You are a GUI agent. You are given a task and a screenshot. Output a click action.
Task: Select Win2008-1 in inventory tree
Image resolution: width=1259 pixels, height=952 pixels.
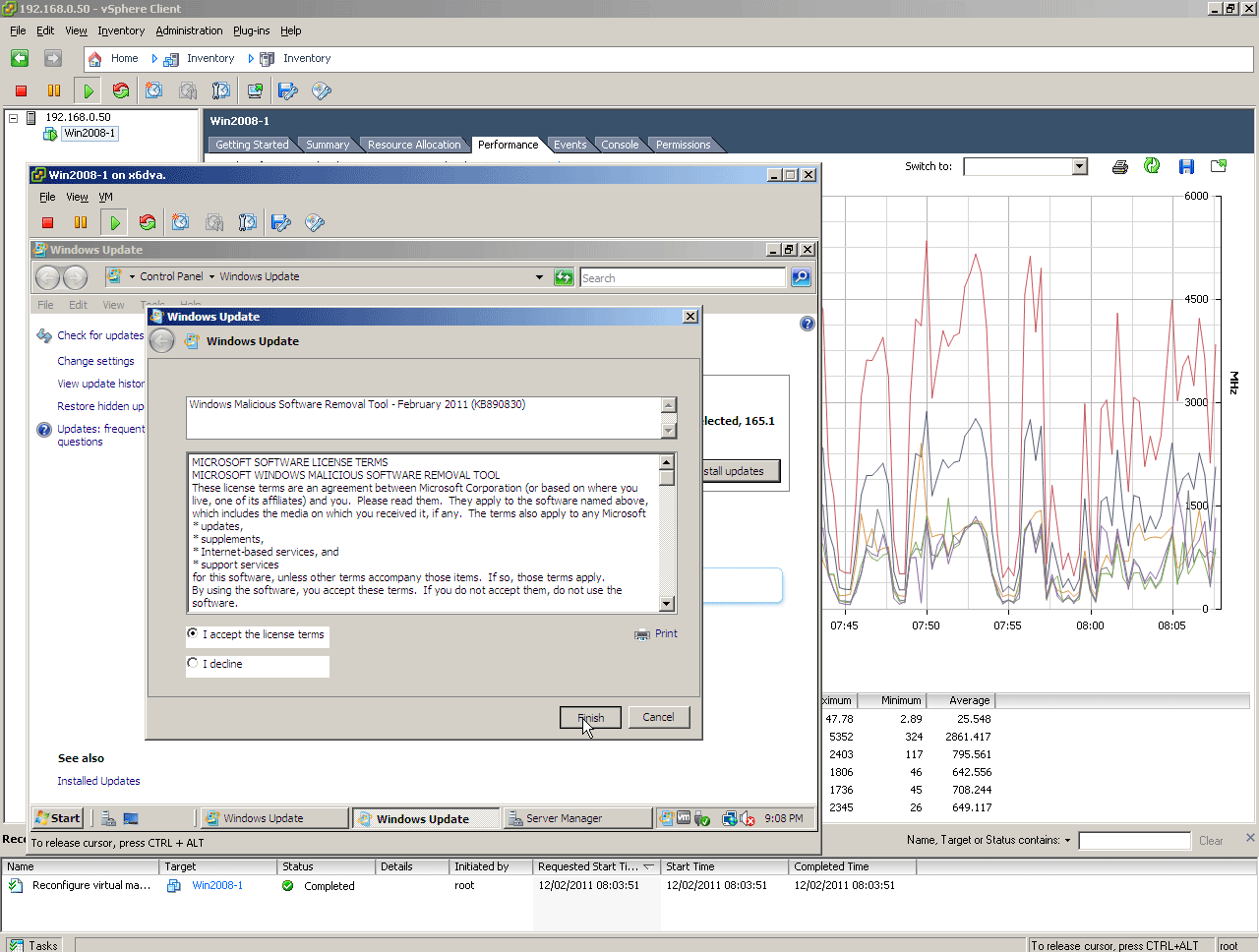click(90, 134)
